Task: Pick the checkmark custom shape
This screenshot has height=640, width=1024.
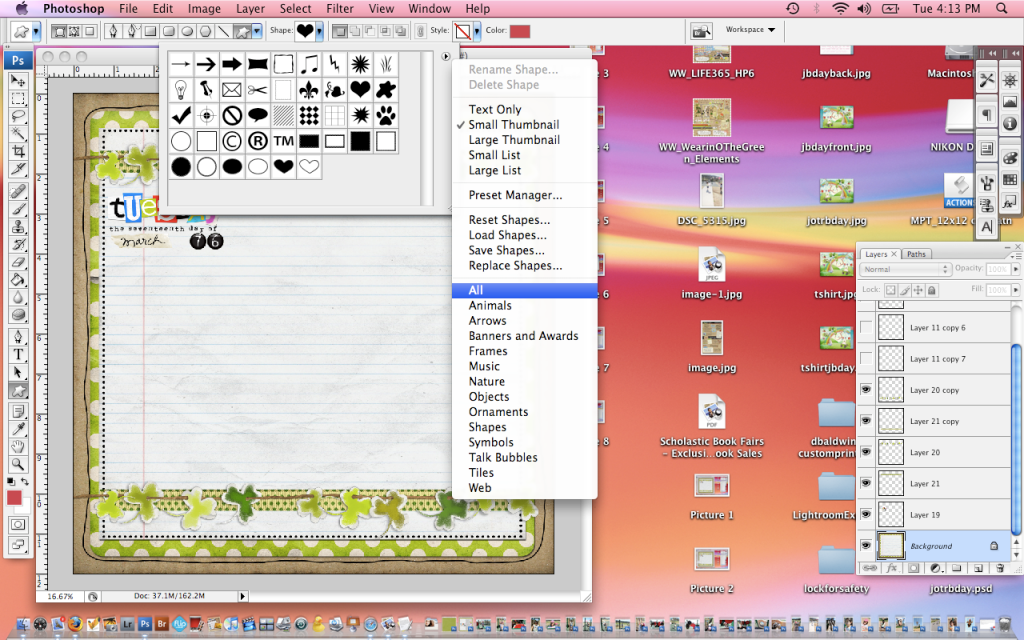Action: click(x=181, y=116)
